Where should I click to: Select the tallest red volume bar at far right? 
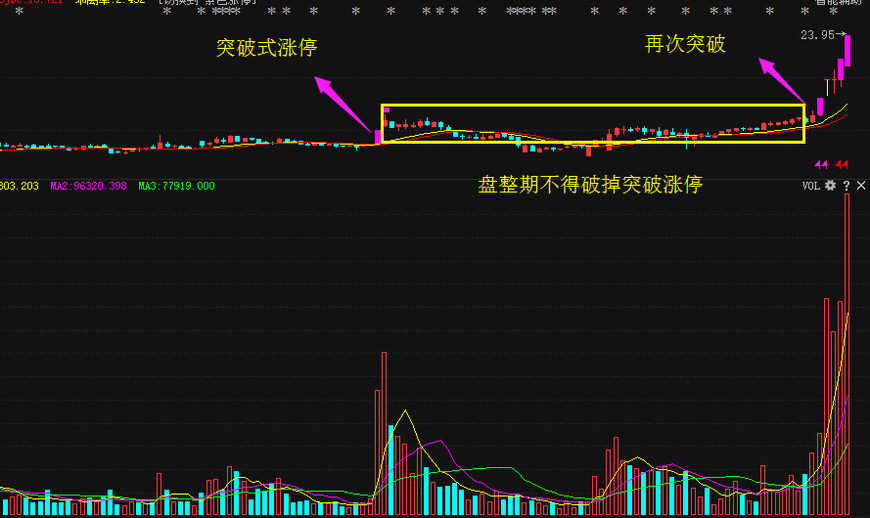click(x=847, y=355)
